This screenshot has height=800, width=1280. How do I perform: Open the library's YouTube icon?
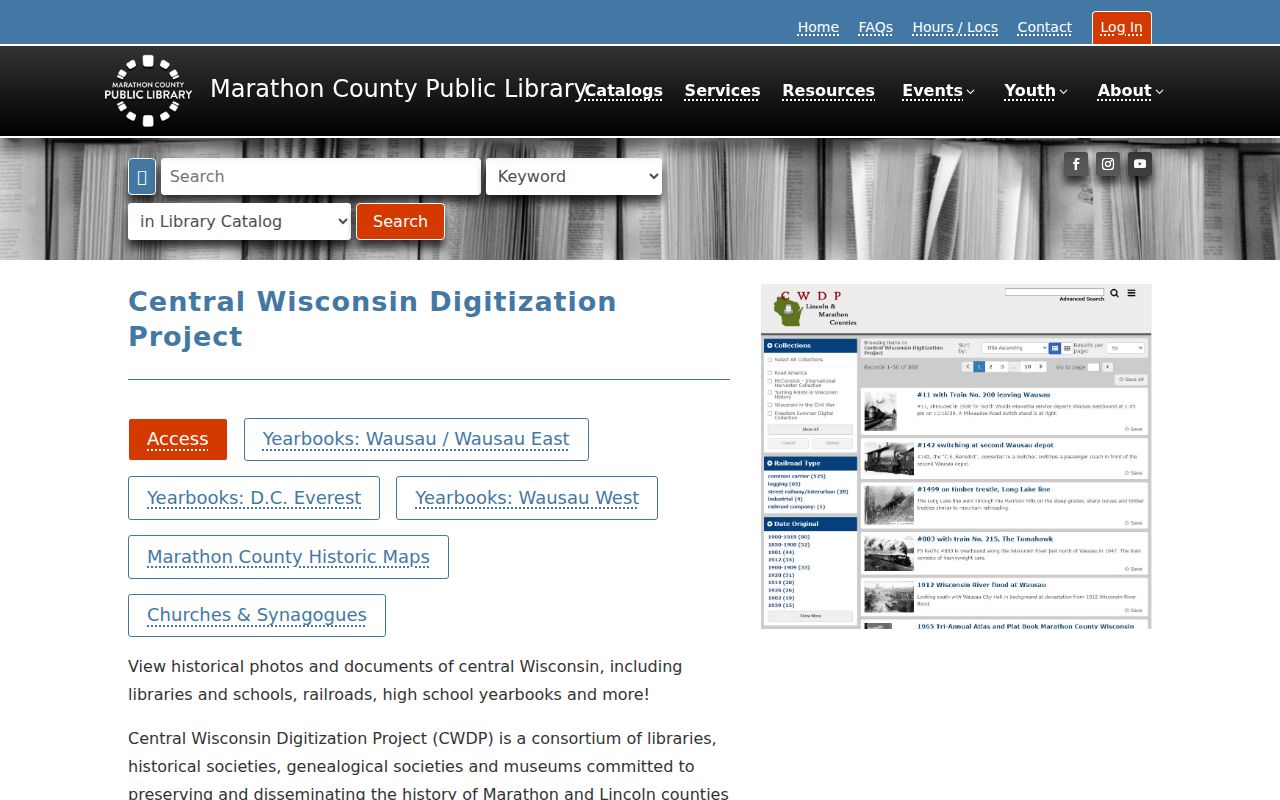pyautogui.click(x=1140, y=164)
